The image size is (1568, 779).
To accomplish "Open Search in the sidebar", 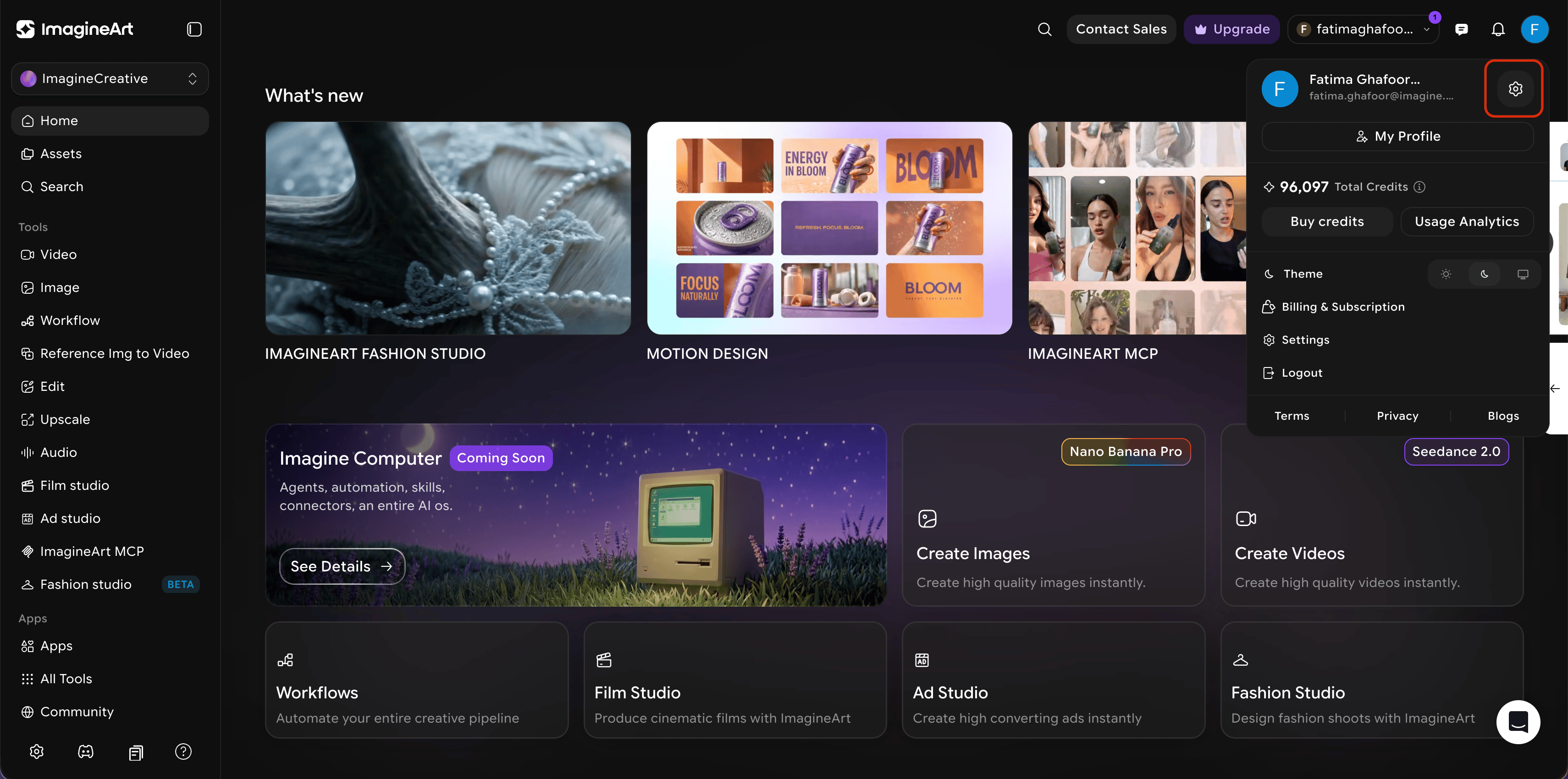I will click(x=110, y=187).
